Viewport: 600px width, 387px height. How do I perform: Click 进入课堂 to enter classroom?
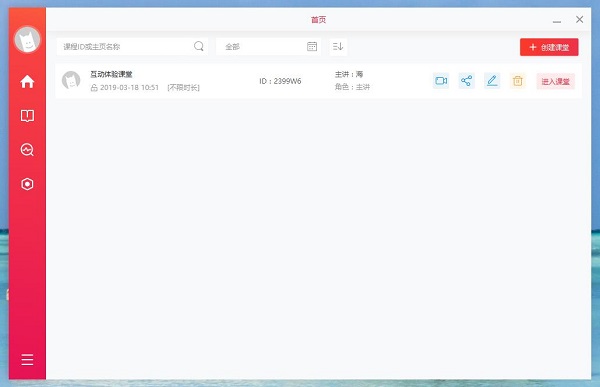pos(556,81)
